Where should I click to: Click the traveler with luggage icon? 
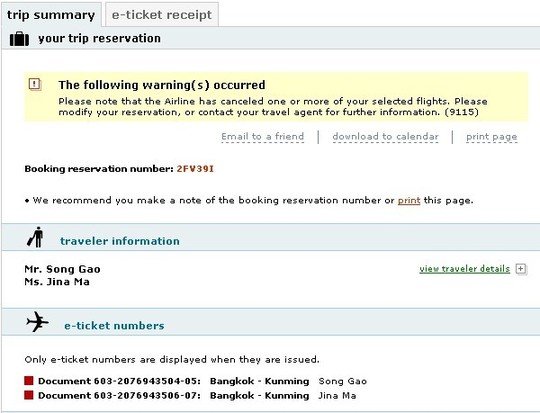pyautogui.click(x=35, y=237)
